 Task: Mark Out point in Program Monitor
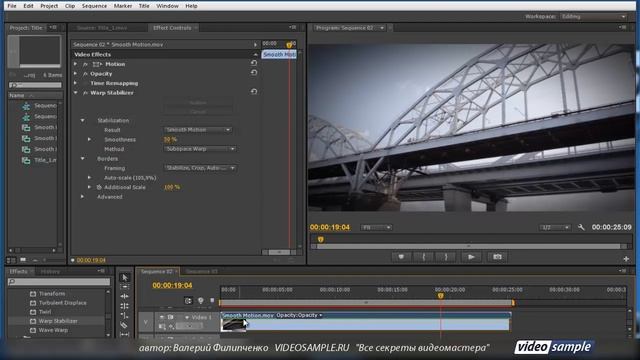446,257
